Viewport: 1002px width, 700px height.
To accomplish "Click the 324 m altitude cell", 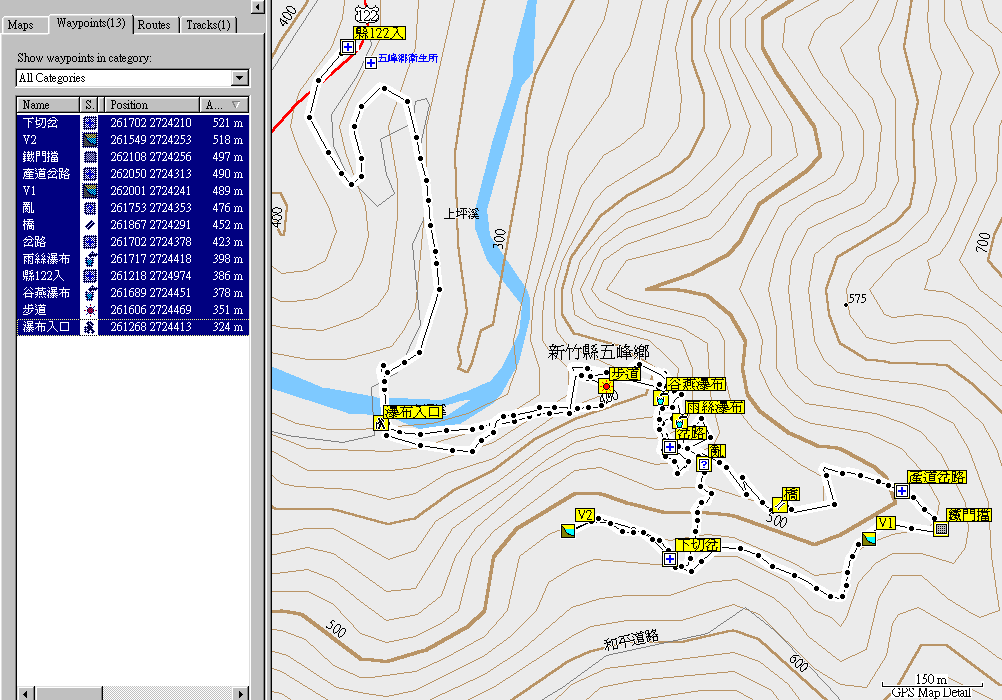I will 227,327.
